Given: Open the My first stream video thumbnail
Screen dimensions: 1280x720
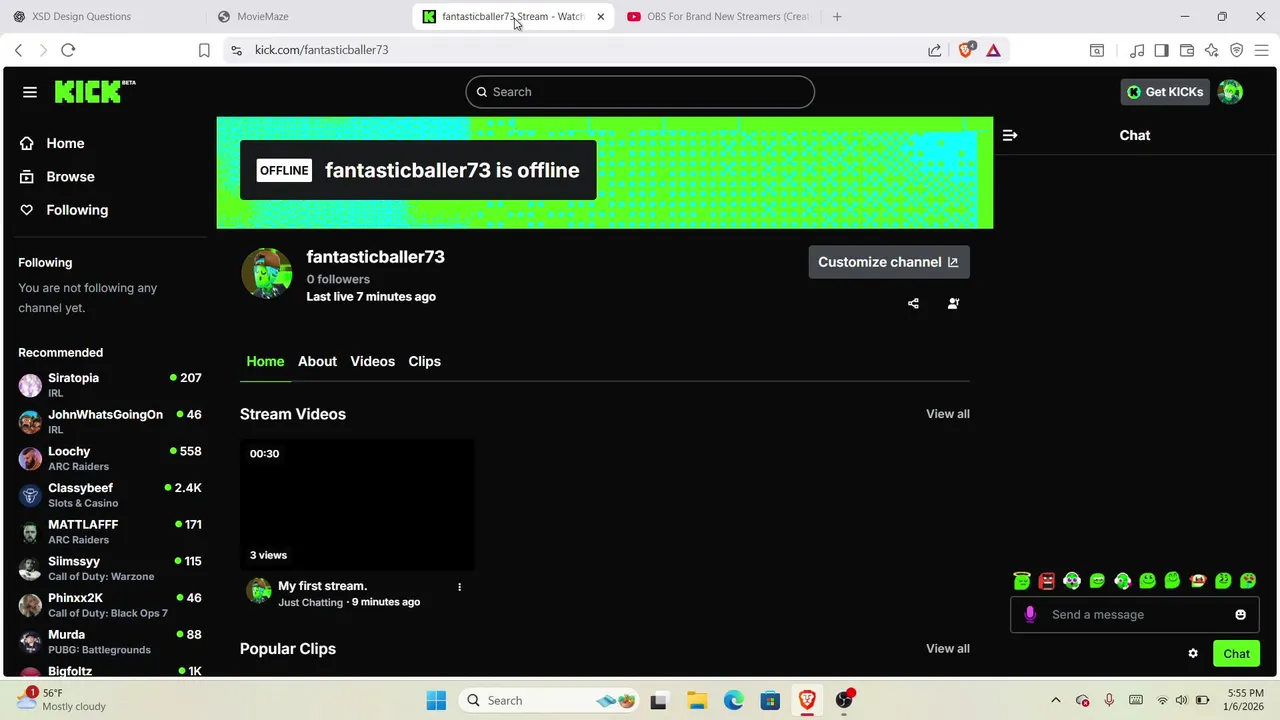Looking at the screenshot, I should 357,504.
